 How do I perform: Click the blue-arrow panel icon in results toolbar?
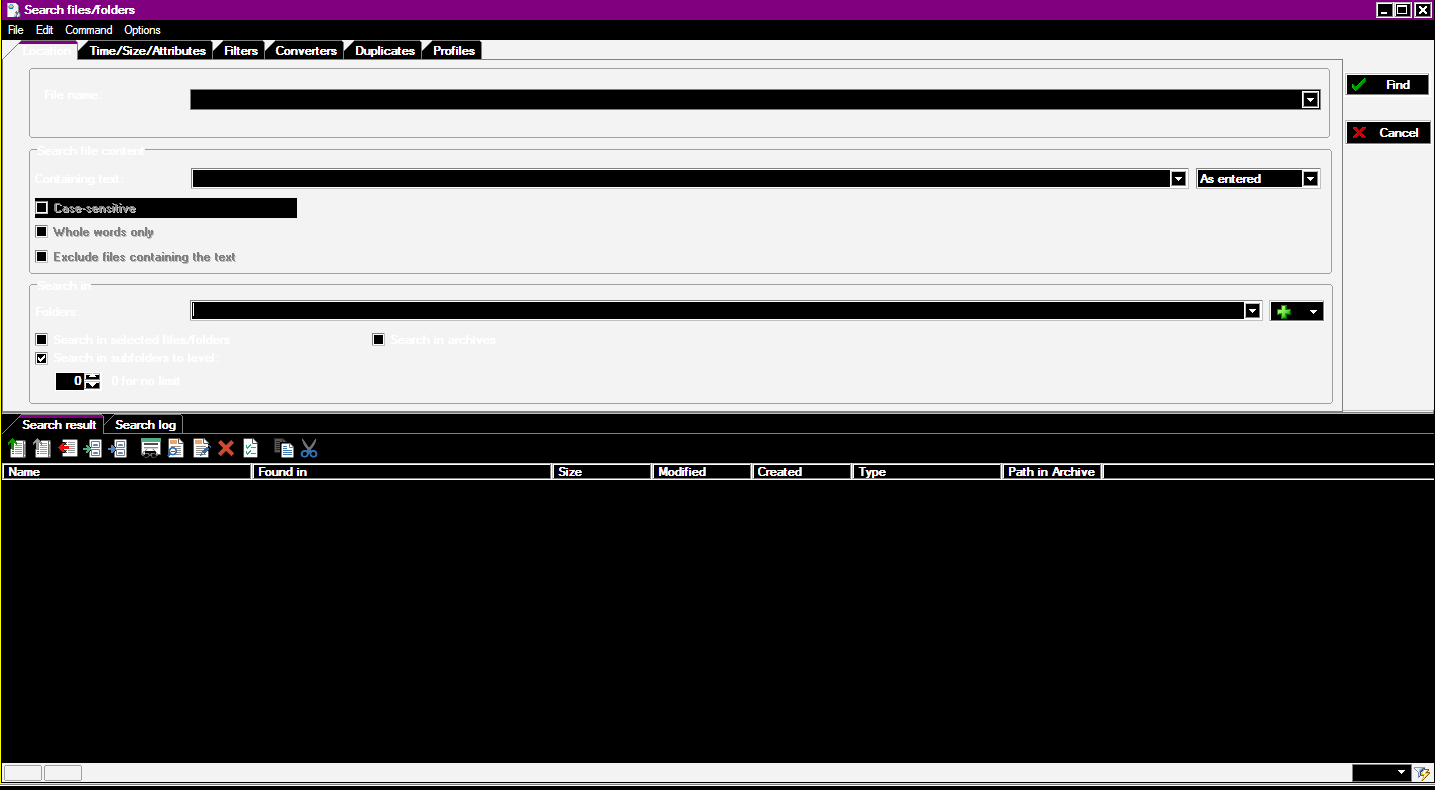[118, 449]
